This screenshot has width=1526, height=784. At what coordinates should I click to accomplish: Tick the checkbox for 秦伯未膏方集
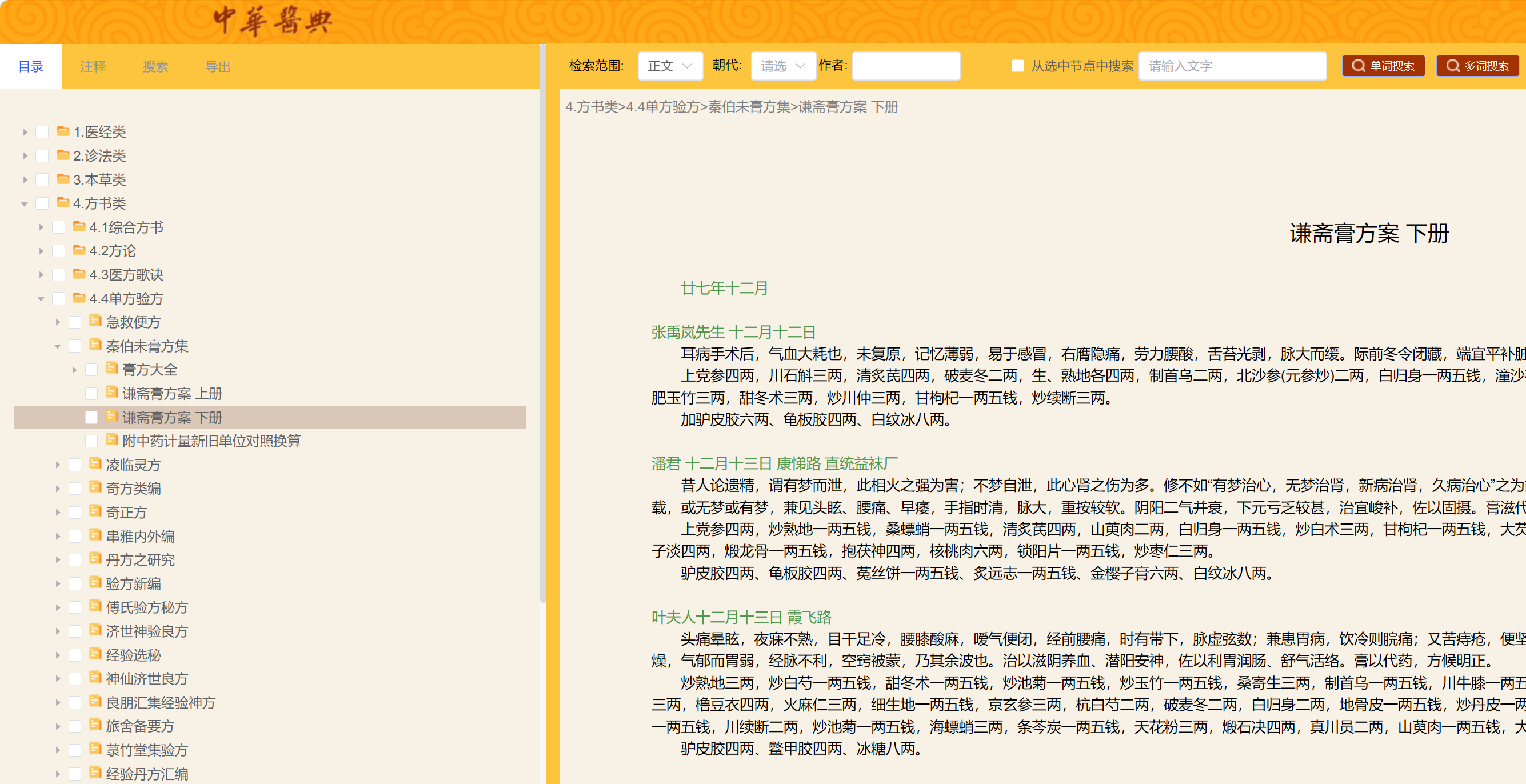(75, 346)
